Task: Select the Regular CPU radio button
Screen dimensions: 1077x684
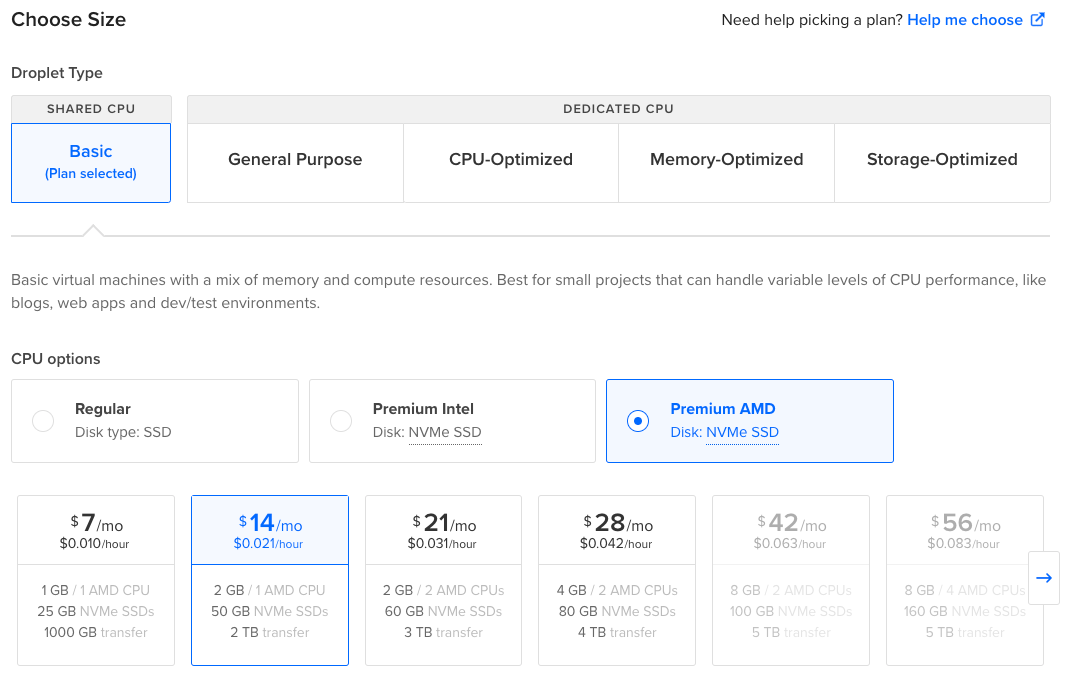Action: coord(43,421)
